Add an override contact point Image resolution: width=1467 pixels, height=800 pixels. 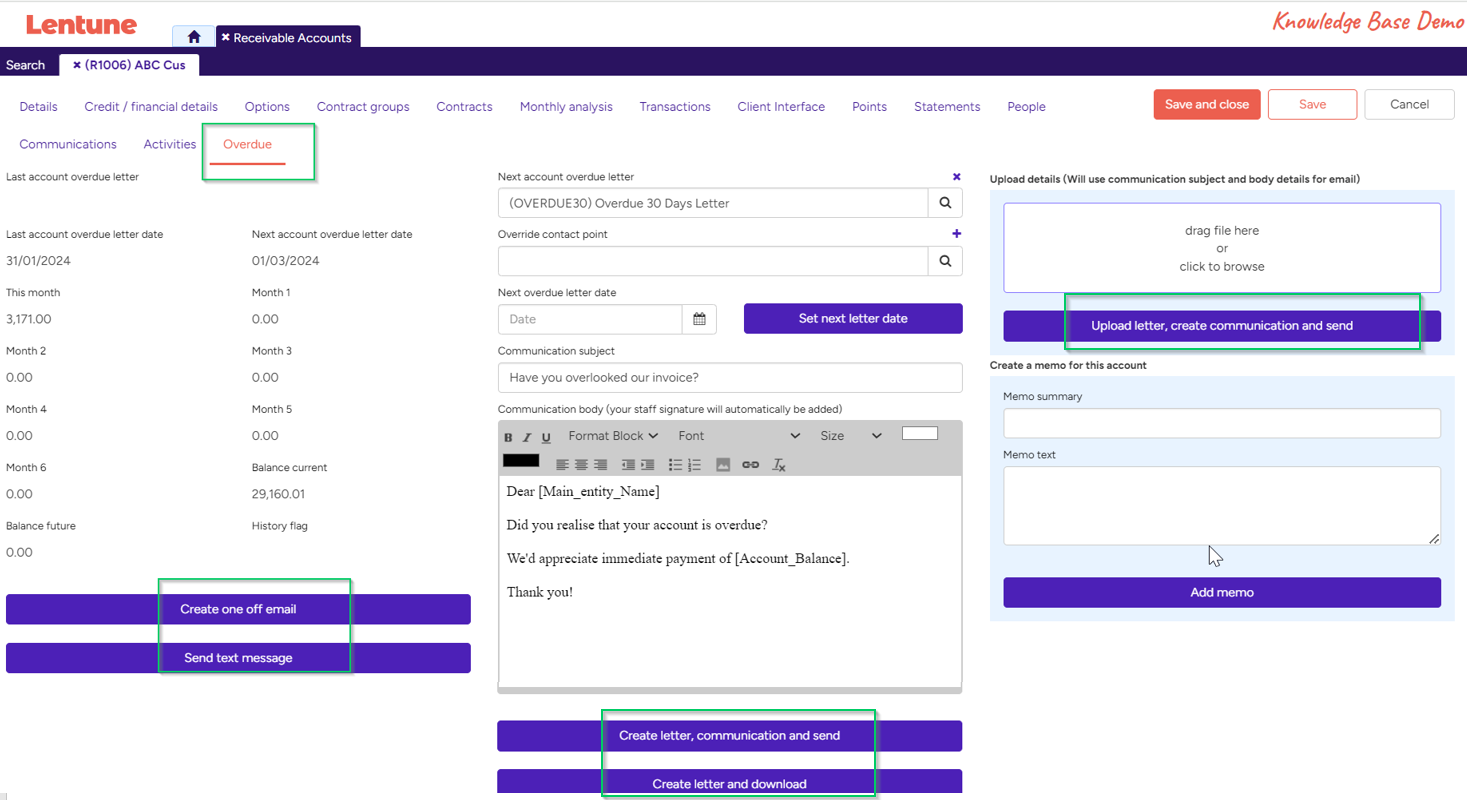(x=956, y=234)
